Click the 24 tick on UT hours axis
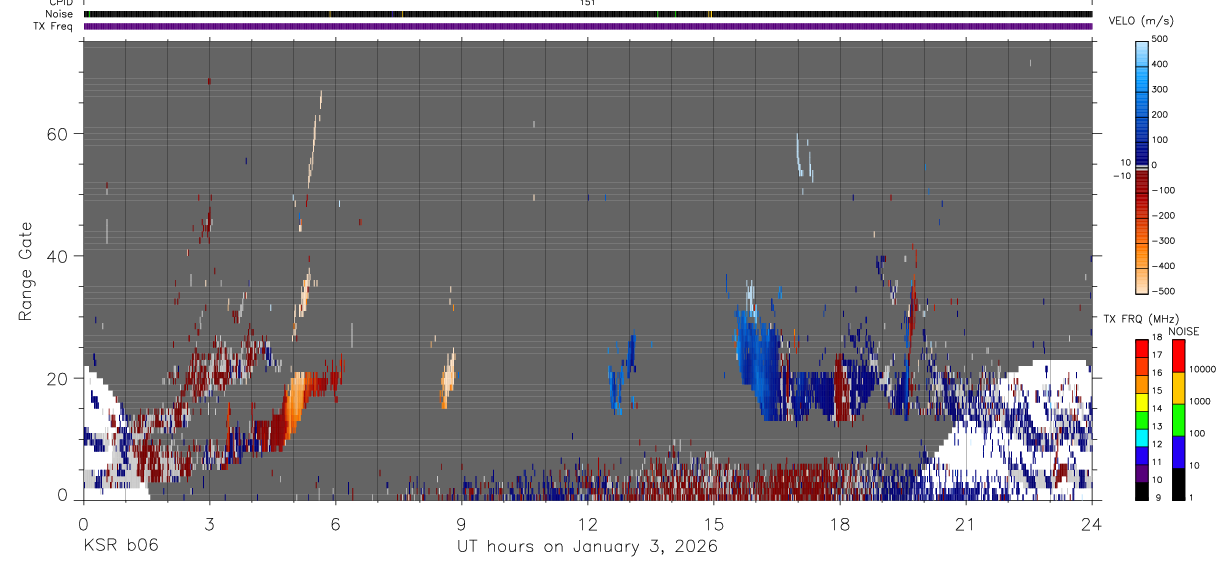 pos(1091,523)
